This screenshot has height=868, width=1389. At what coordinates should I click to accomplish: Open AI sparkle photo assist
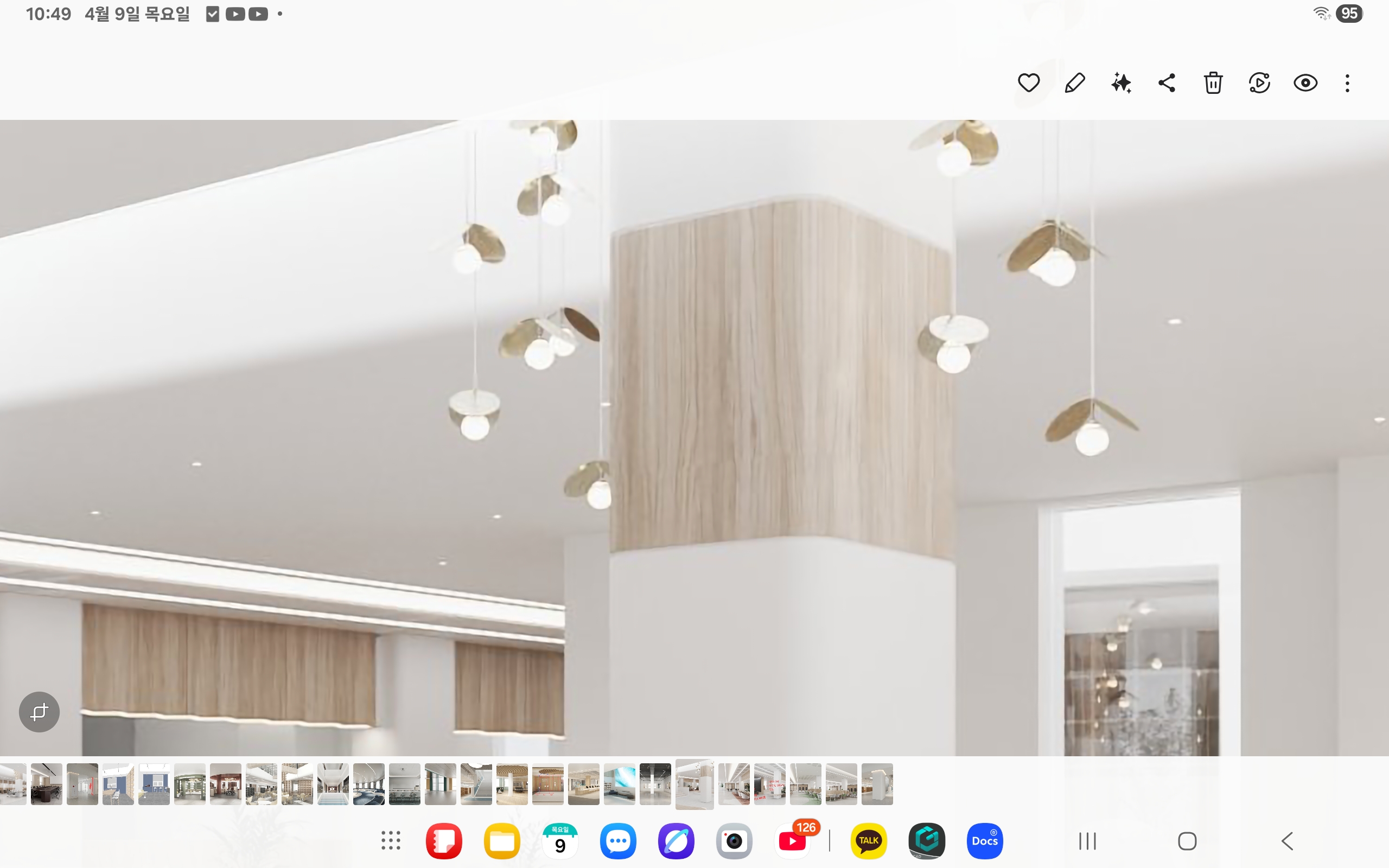(1121, 82)
